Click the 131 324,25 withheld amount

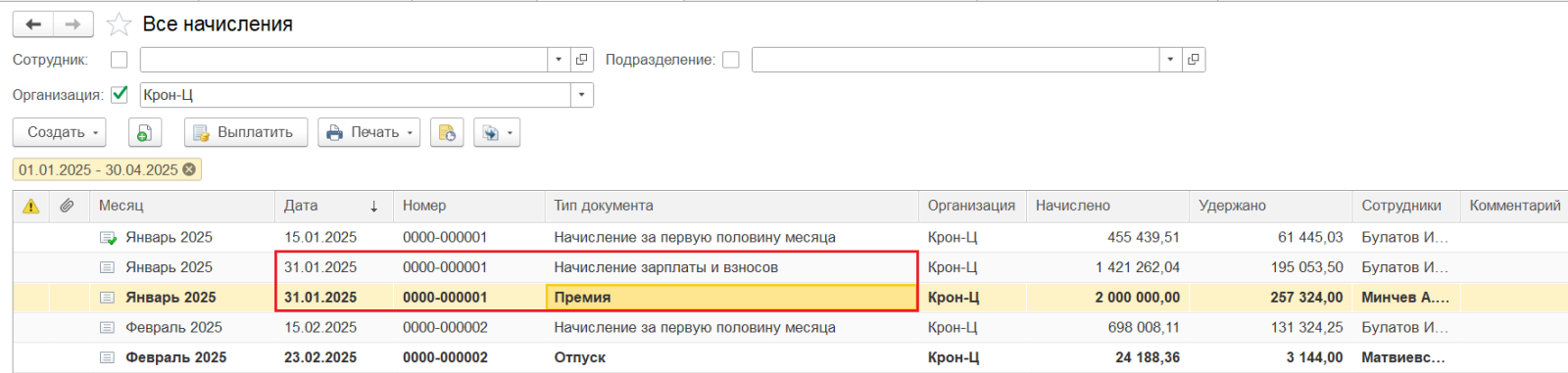pos(1306,327)
